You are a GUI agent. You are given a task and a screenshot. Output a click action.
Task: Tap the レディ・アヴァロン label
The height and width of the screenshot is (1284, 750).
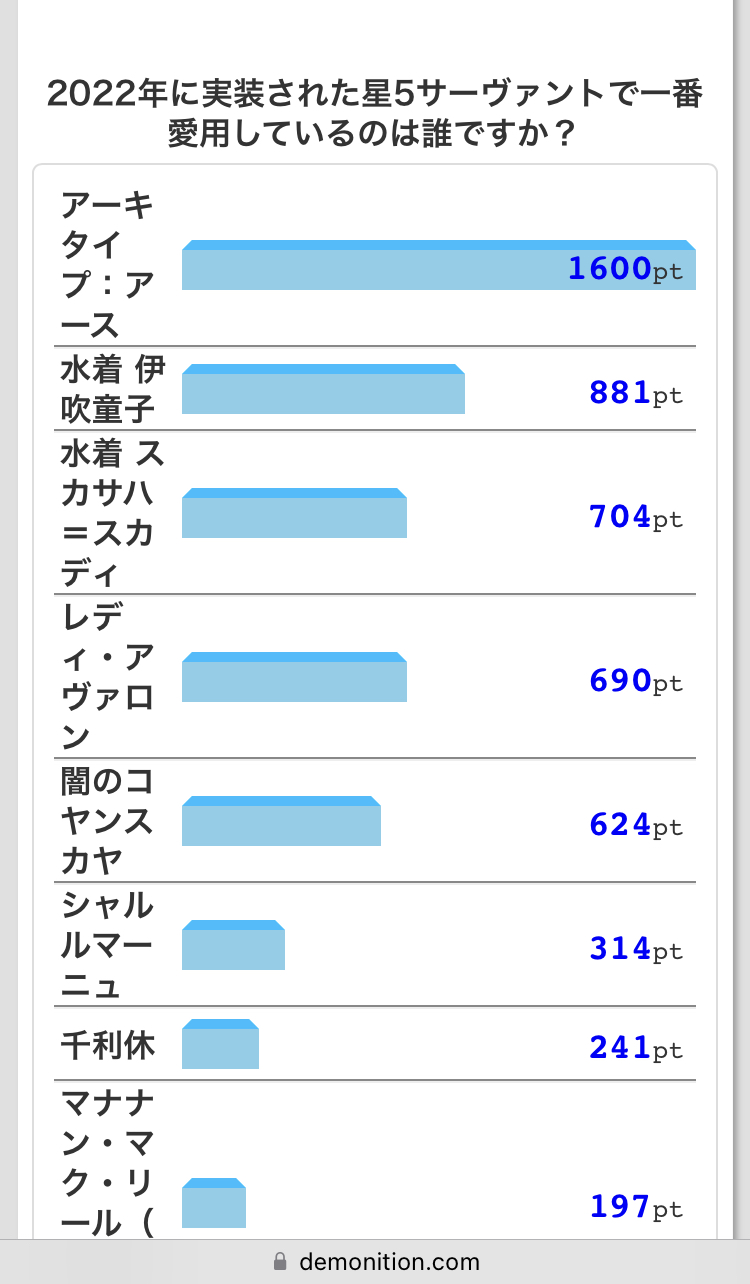pyautogui.click(x=107, y=677)
